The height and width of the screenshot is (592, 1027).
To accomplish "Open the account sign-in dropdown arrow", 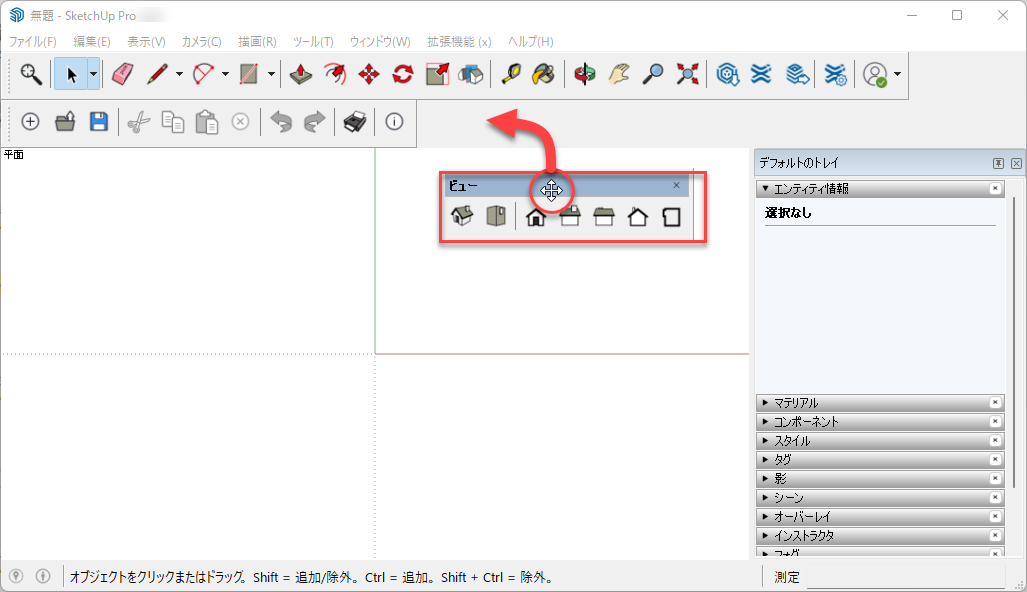I will (x=898, y=74).
